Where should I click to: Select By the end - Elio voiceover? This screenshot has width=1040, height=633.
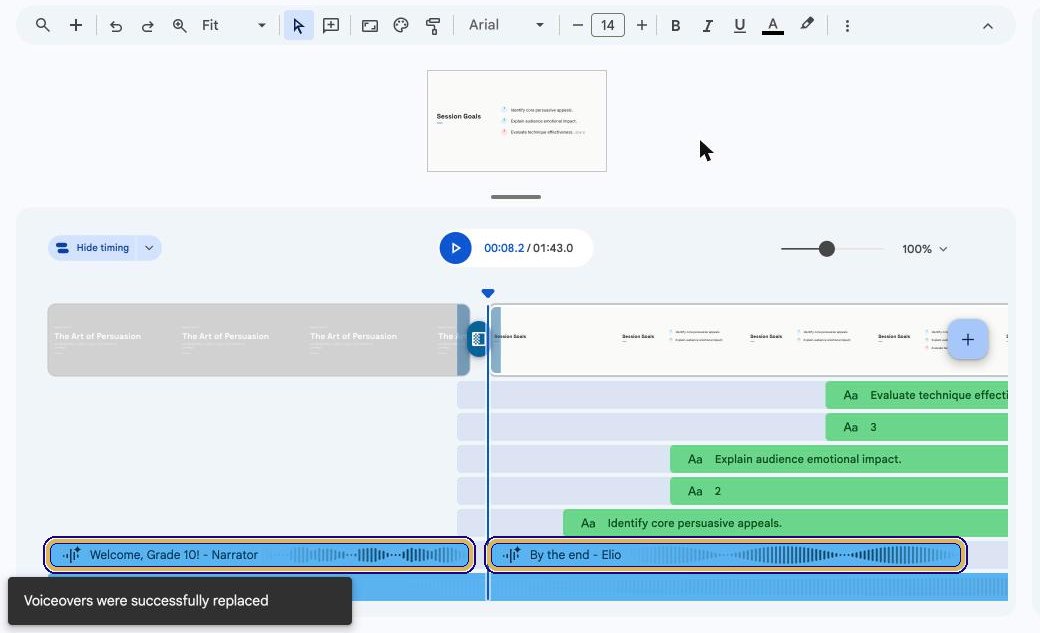click(x=726, y=555)
